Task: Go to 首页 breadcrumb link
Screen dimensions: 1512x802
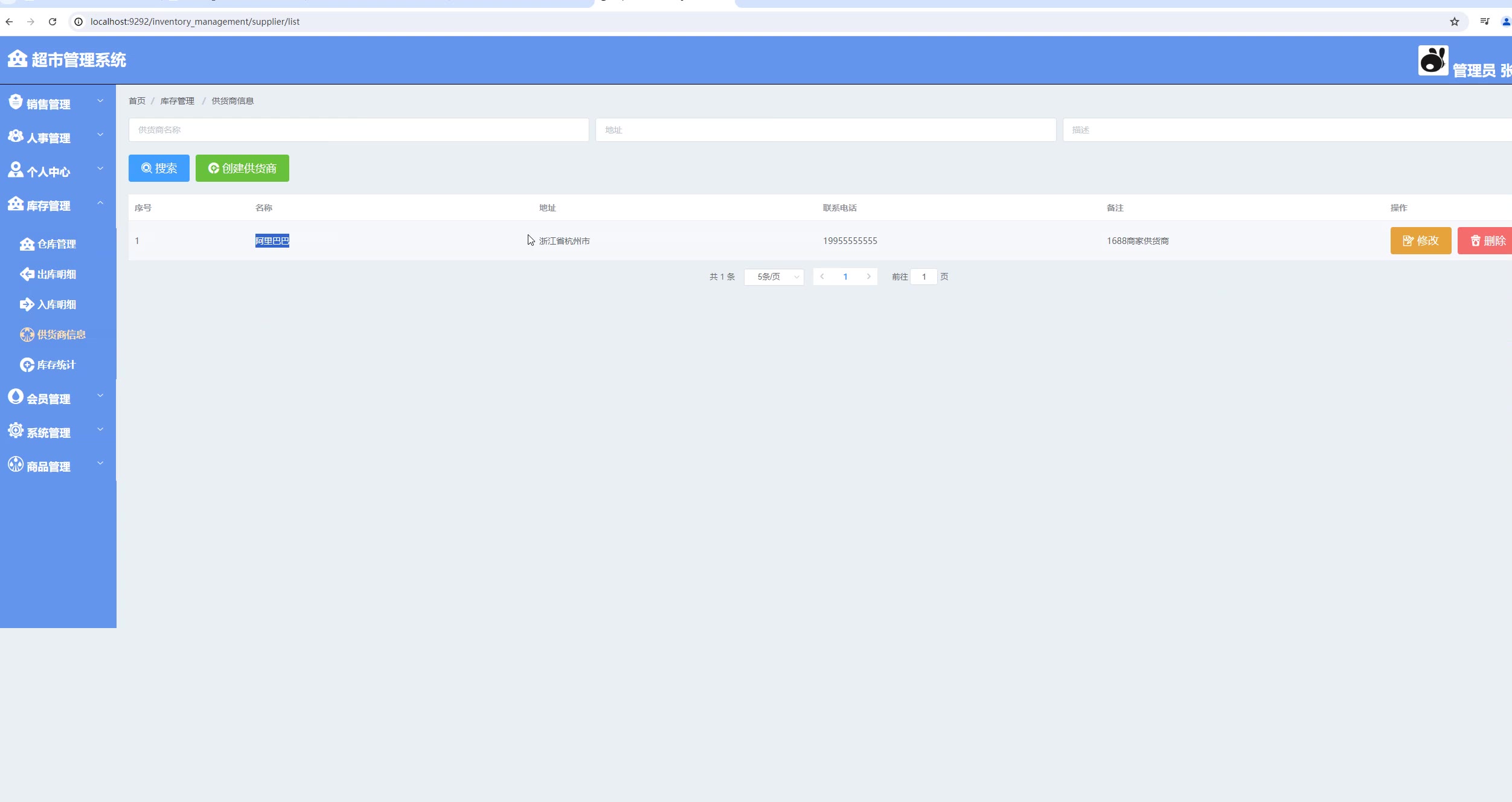Action: (137, 101)
